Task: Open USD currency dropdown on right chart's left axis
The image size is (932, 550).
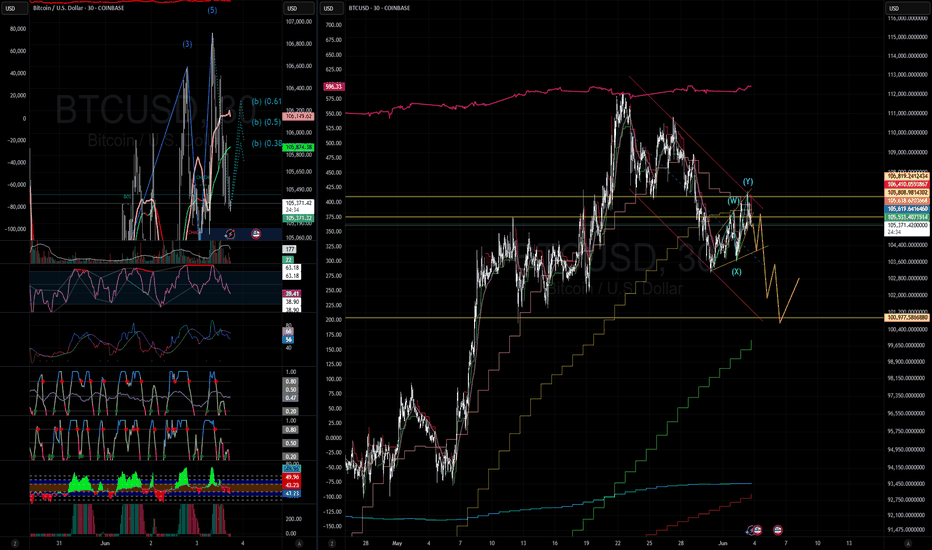Action: pyautogui.click(x=331, y=8)
